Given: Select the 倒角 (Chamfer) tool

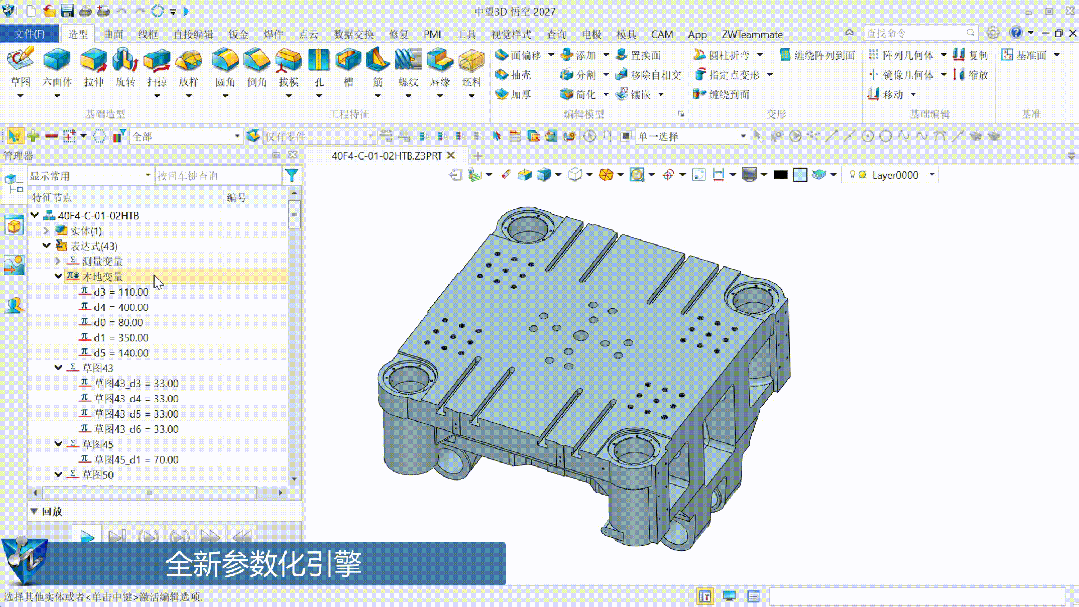Looking at the screenshot, I should [257, 67].
